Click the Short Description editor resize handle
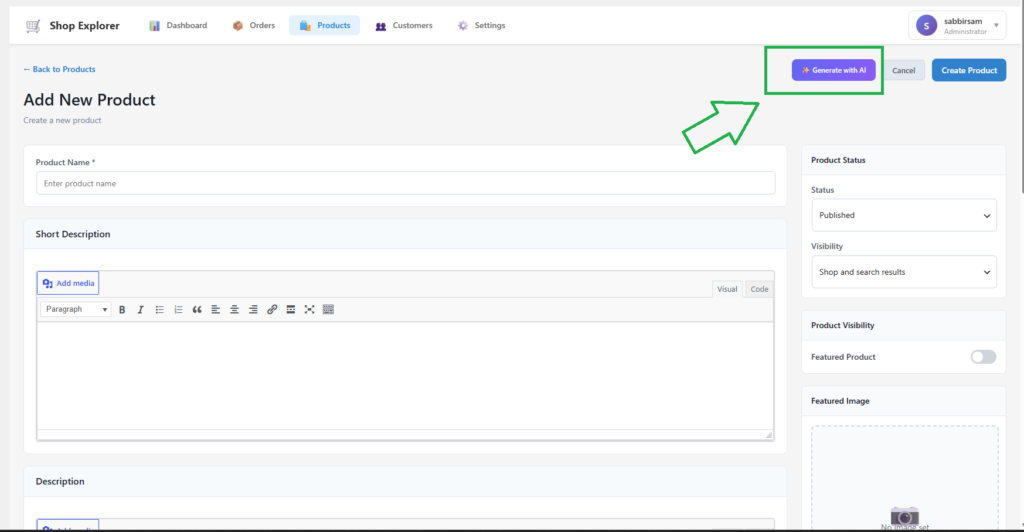The width and height of the screenshot is (1024, 532). (x=769, y=435)
